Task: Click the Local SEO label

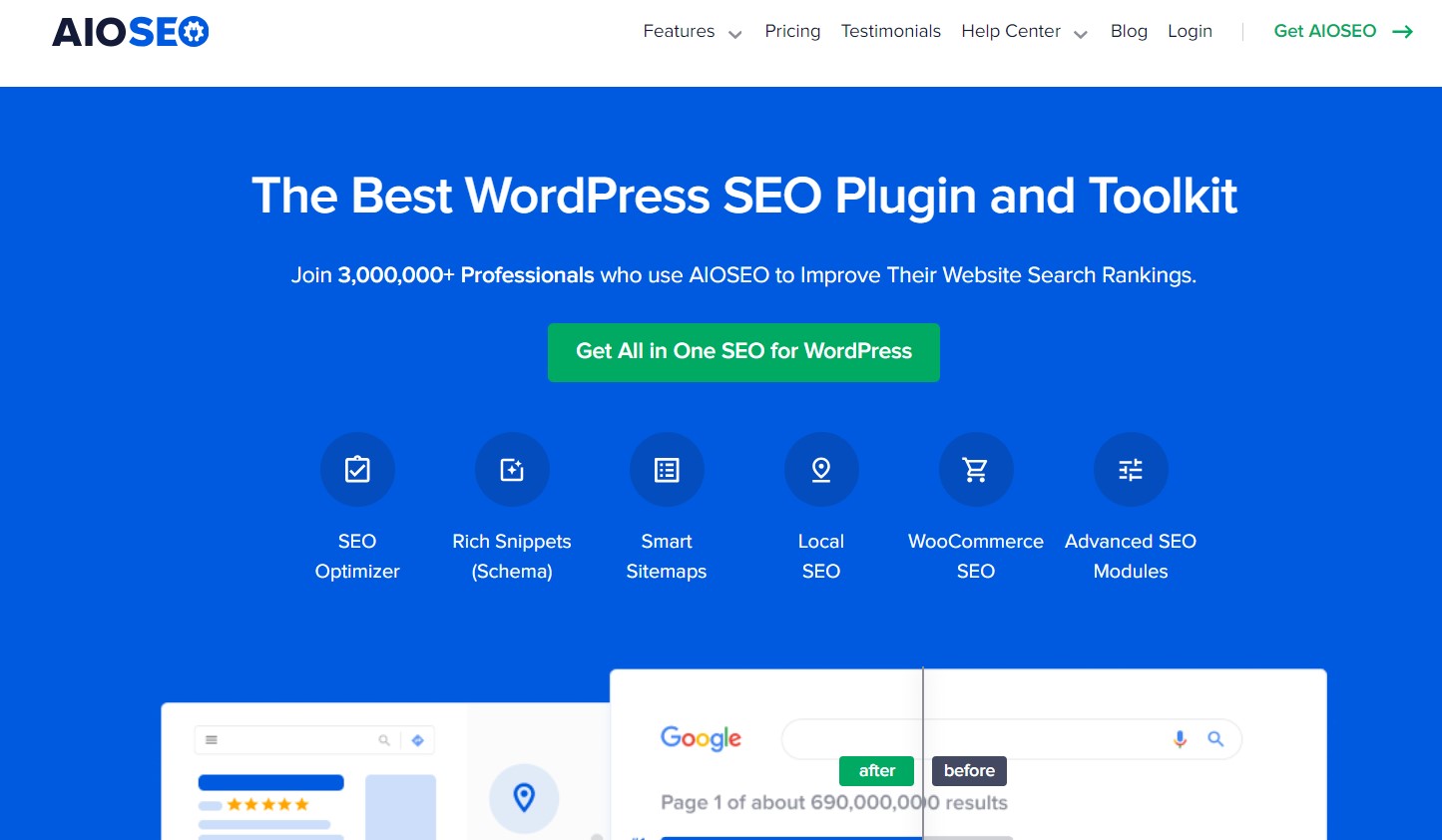Action: click(821, 556)
